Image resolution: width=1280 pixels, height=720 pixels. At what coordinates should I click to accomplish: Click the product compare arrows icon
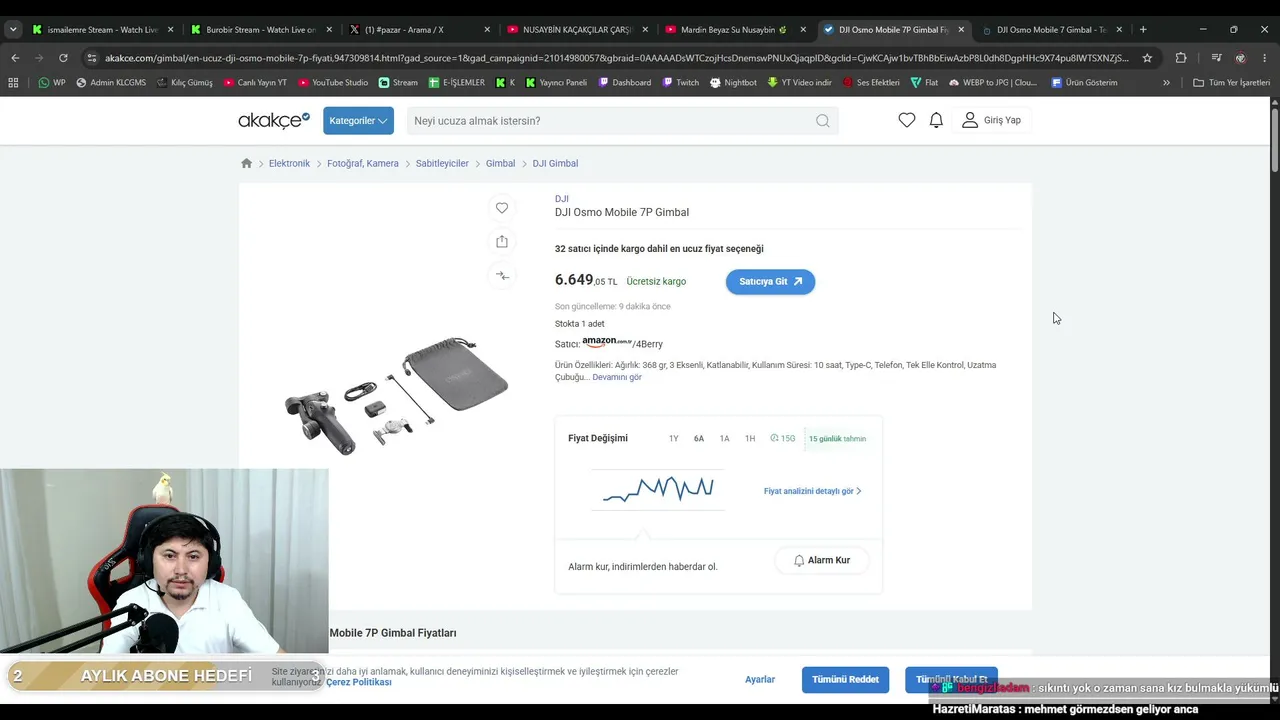pyautogui.click(x=502, y=275)
